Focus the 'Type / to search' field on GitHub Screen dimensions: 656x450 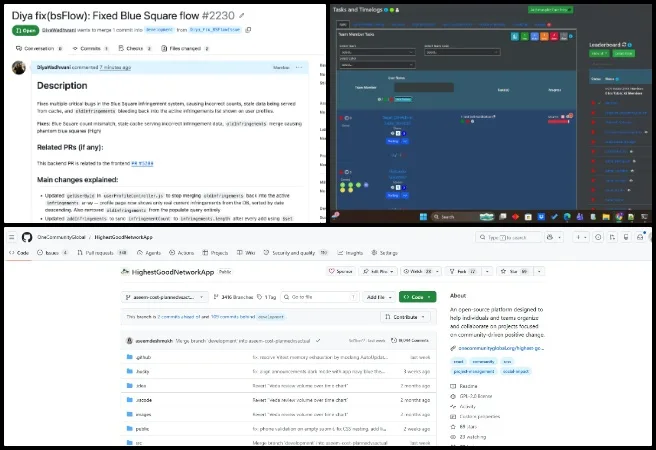[x=508, y=238]
